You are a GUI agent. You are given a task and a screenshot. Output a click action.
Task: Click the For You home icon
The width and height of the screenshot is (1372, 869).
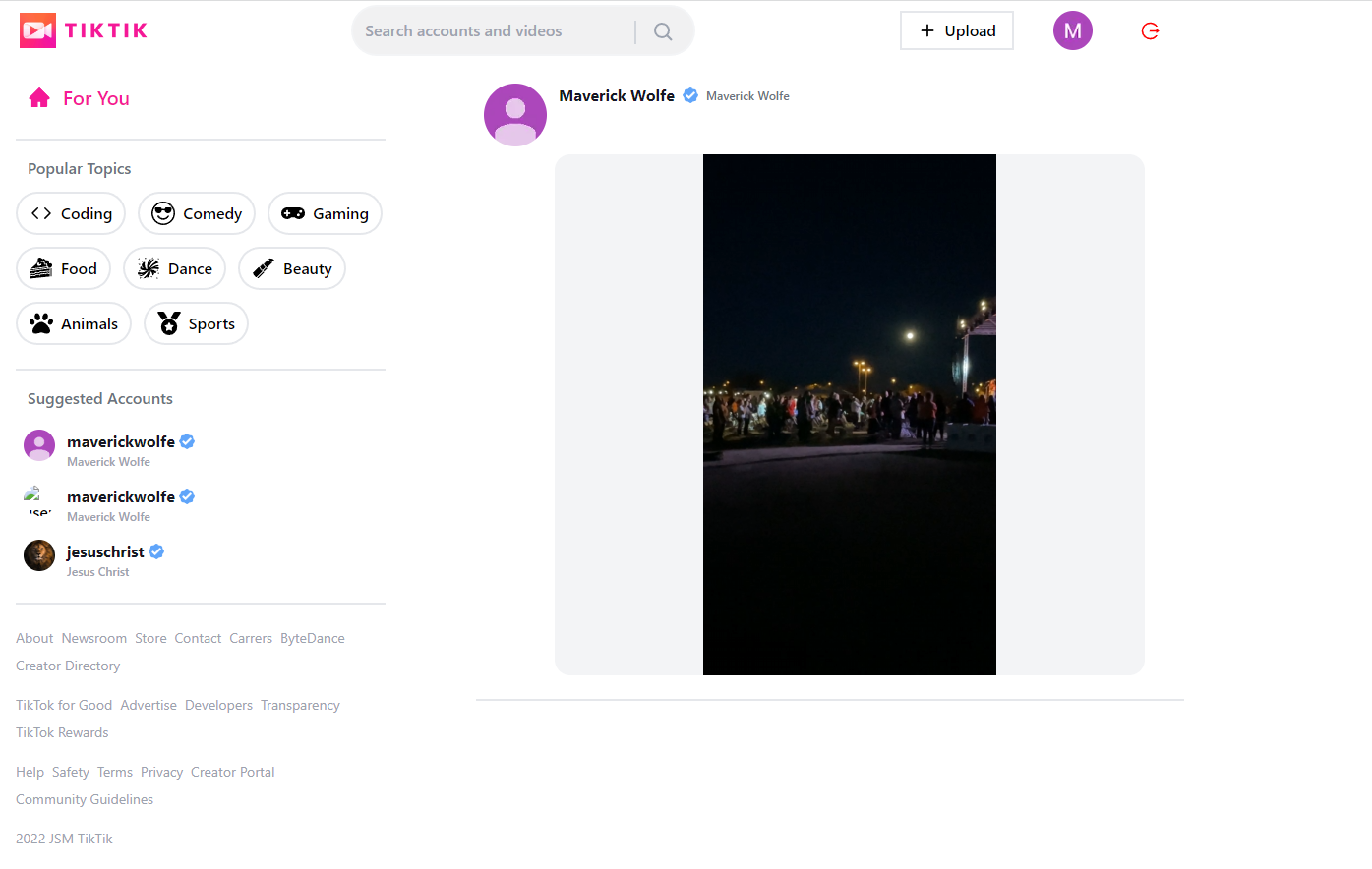[39, 97]
